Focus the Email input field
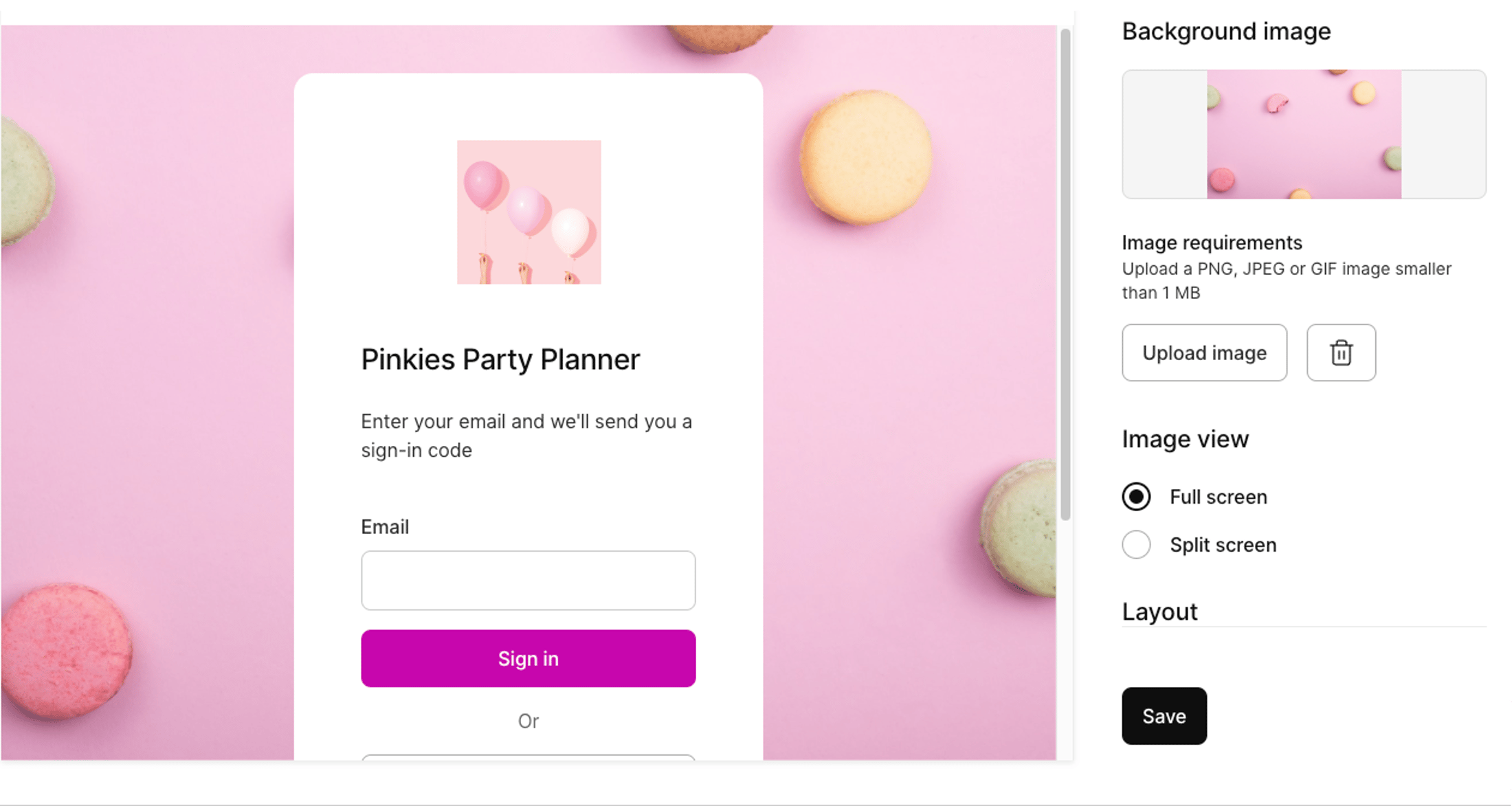This screenshot has height=806, width=1512. point(528,580)
